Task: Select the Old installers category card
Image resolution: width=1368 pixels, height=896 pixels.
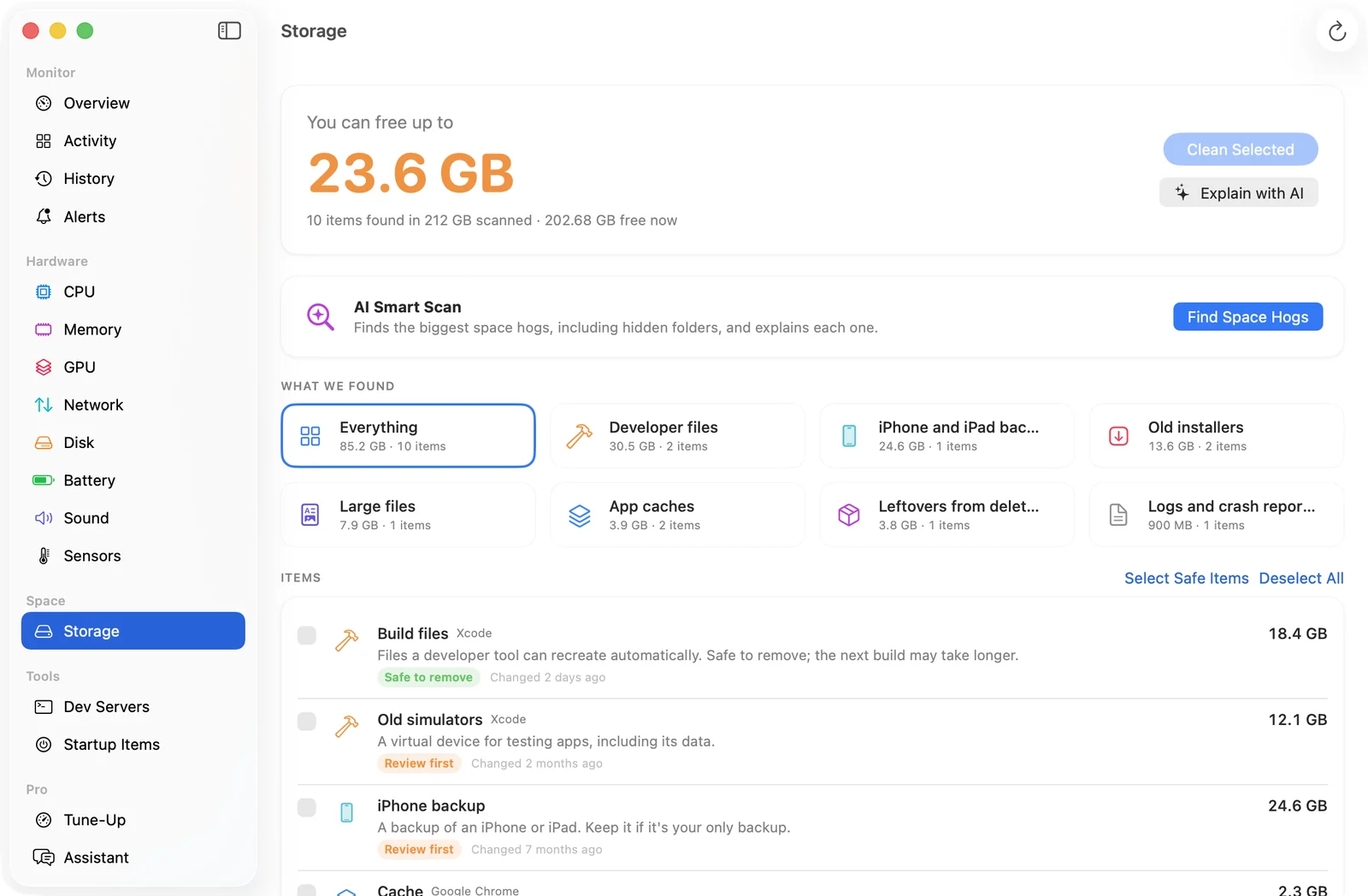Action: (1217, 436)
